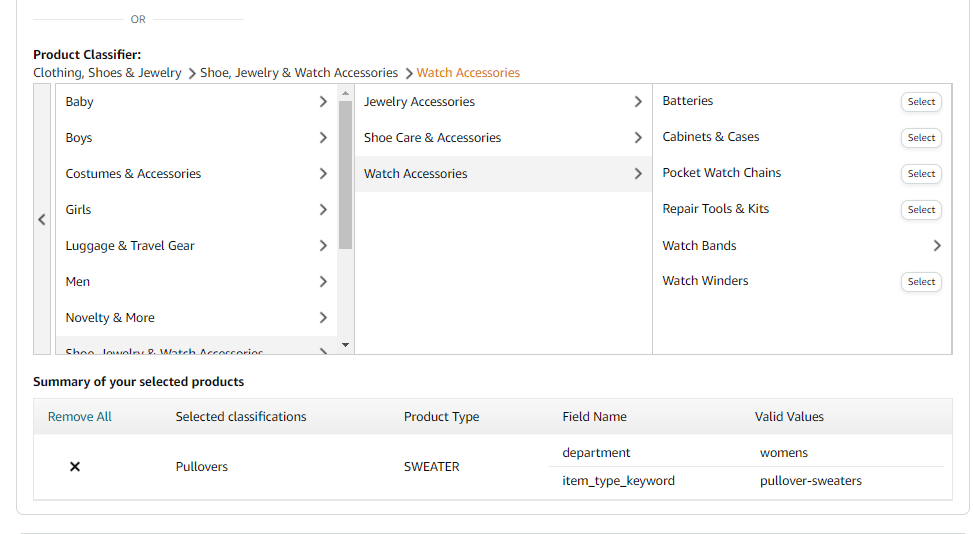
Task: Select Repair Tools & Kits classification
Action: tap(921, 210)
